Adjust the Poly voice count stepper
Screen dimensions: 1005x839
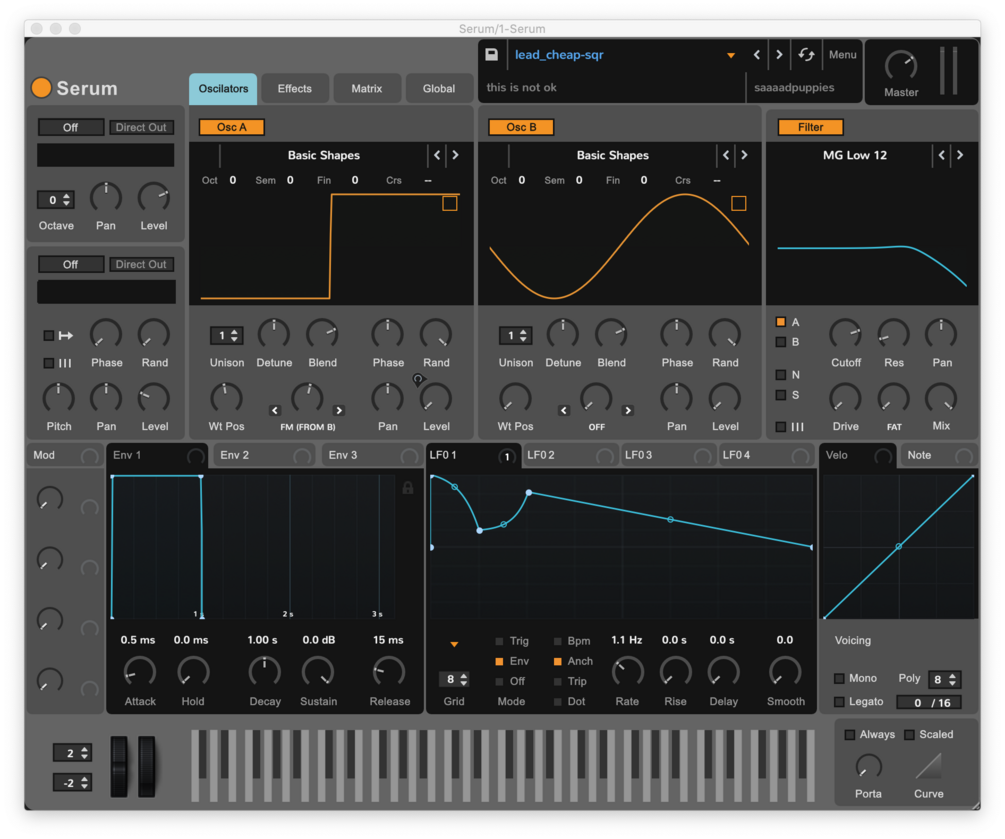point(944,679)
